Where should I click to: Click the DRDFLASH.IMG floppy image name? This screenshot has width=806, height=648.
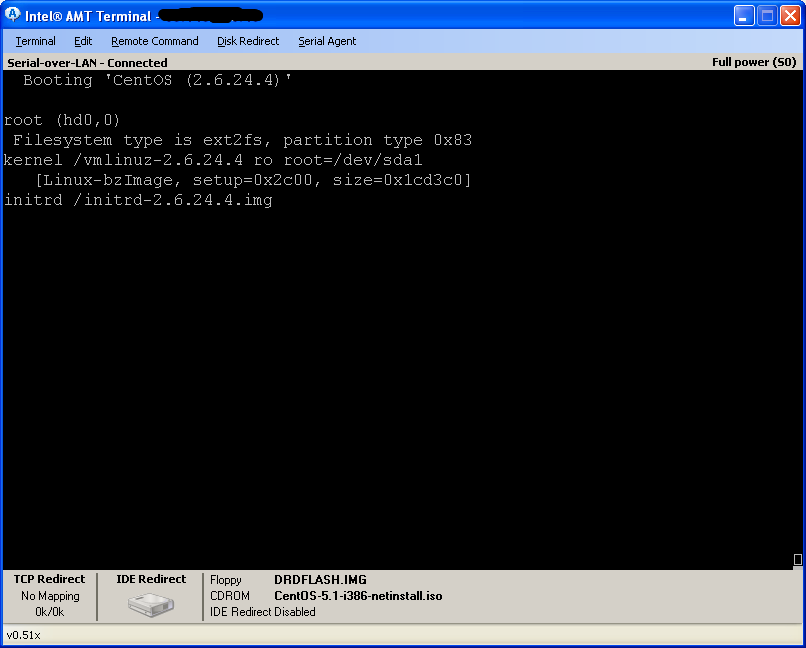pyautogui.click(x=320, y=580)
